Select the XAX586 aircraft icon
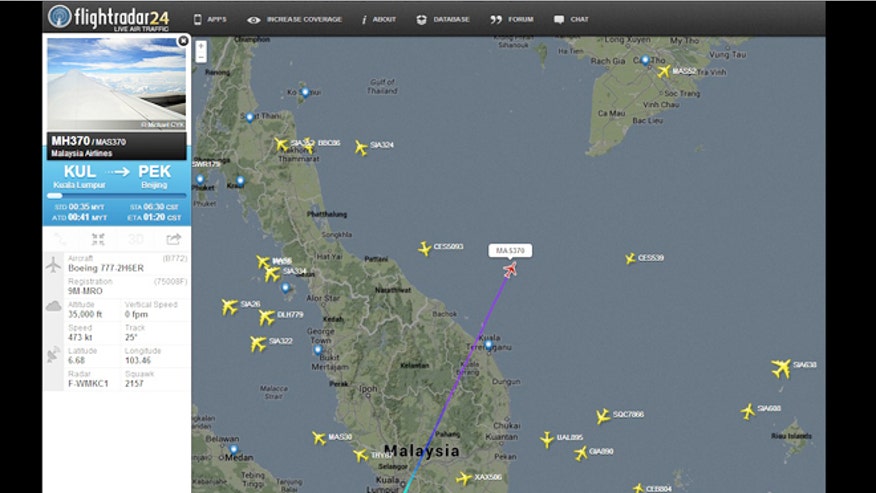The height and width of the screenshot is (493, 876). click(x=463, y=478)
